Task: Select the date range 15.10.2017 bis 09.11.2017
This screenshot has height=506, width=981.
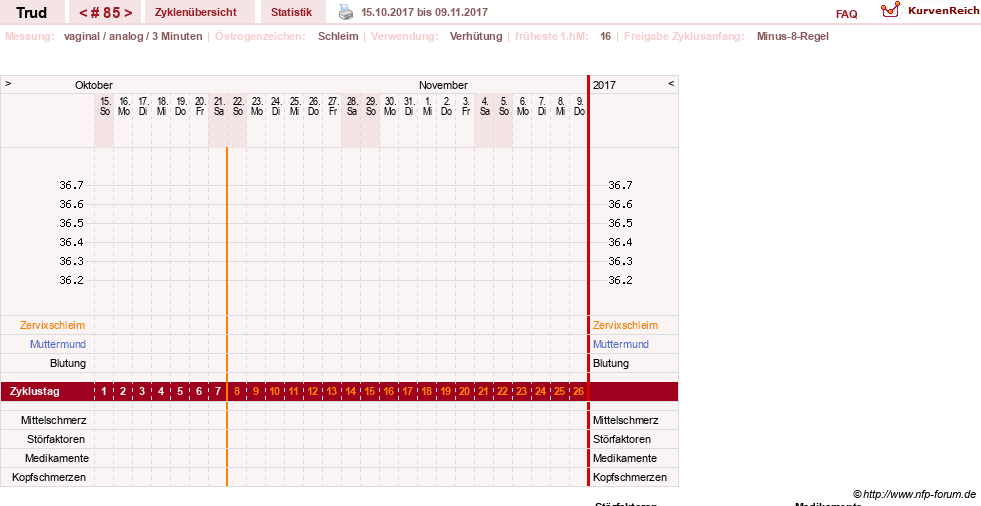Action: click(424, 12)
